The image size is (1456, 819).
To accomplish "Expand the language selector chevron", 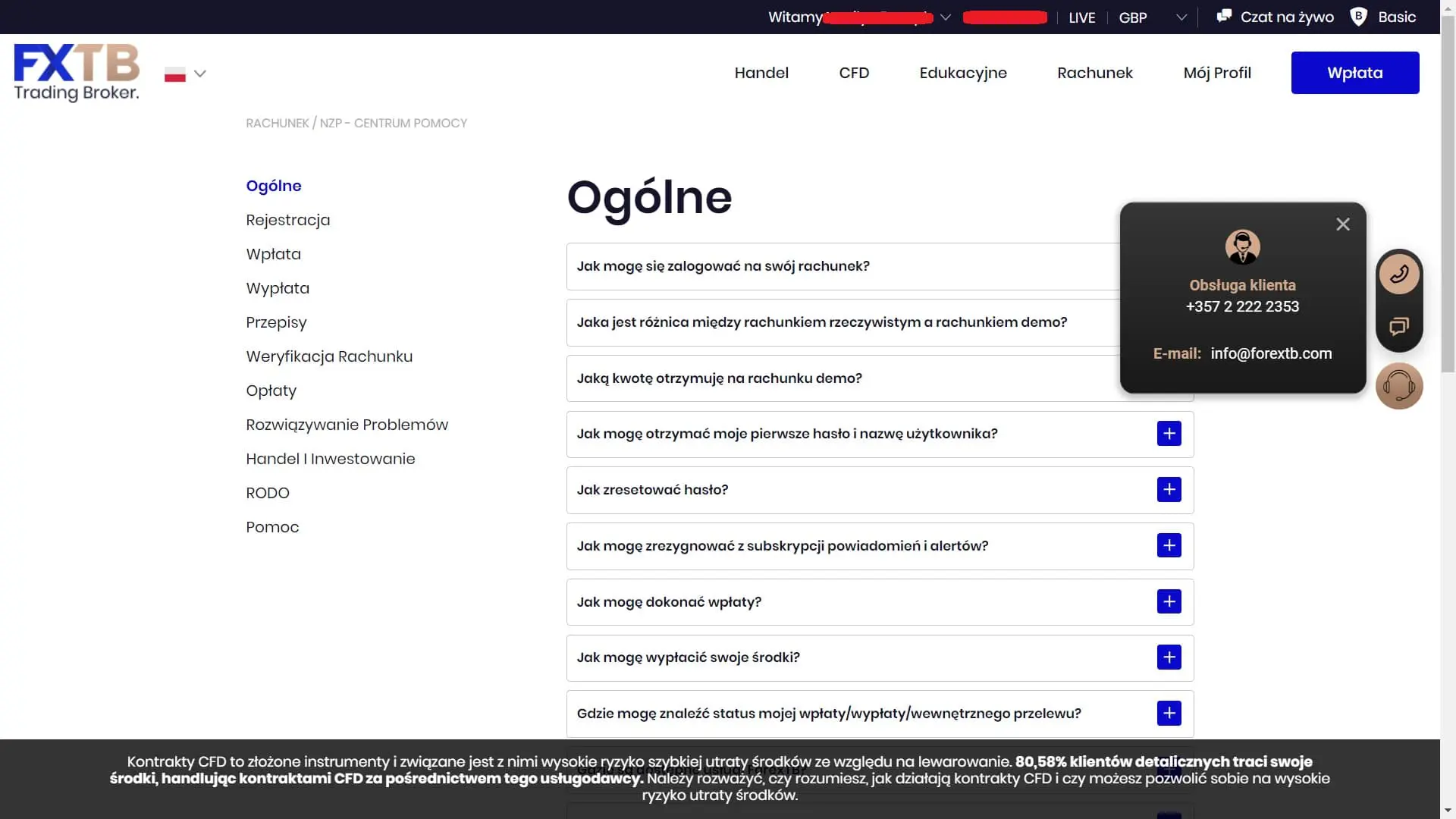I will pyautogui.click(x=201, y=74).
